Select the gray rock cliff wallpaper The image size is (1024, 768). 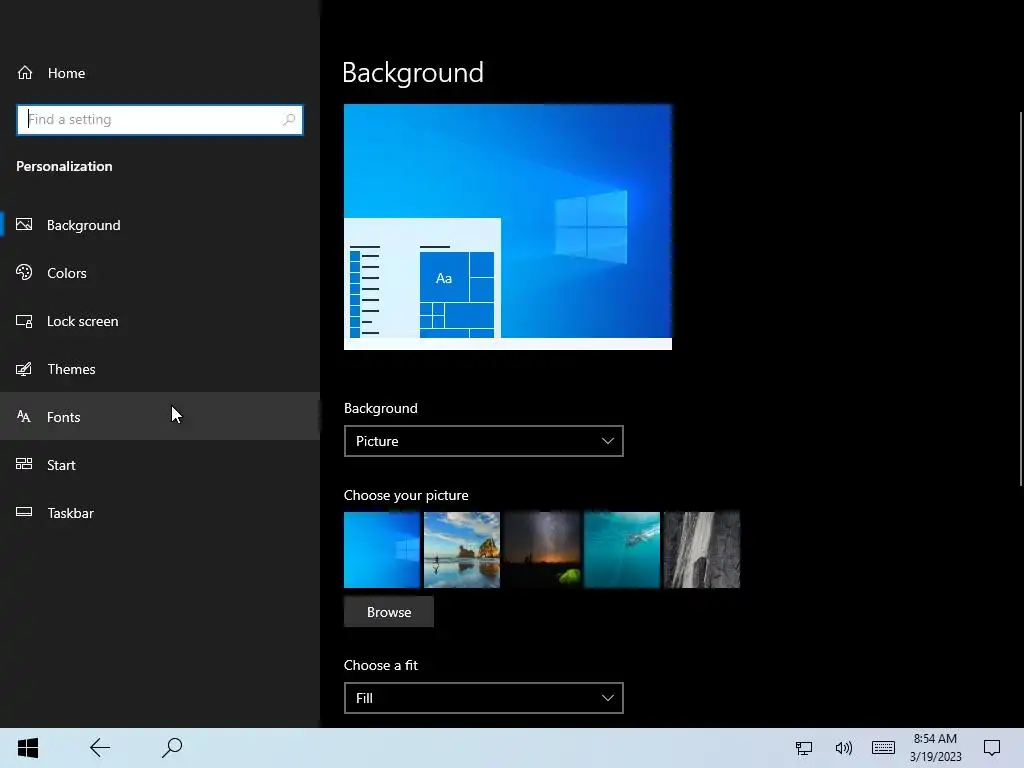tap(702, 550)
